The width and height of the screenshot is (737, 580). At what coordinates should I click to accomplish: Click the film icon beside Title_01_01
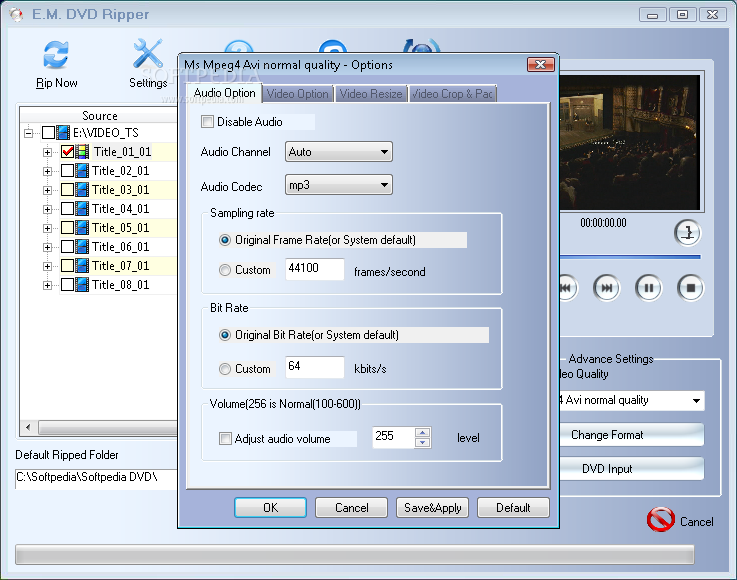pos(82,152)
